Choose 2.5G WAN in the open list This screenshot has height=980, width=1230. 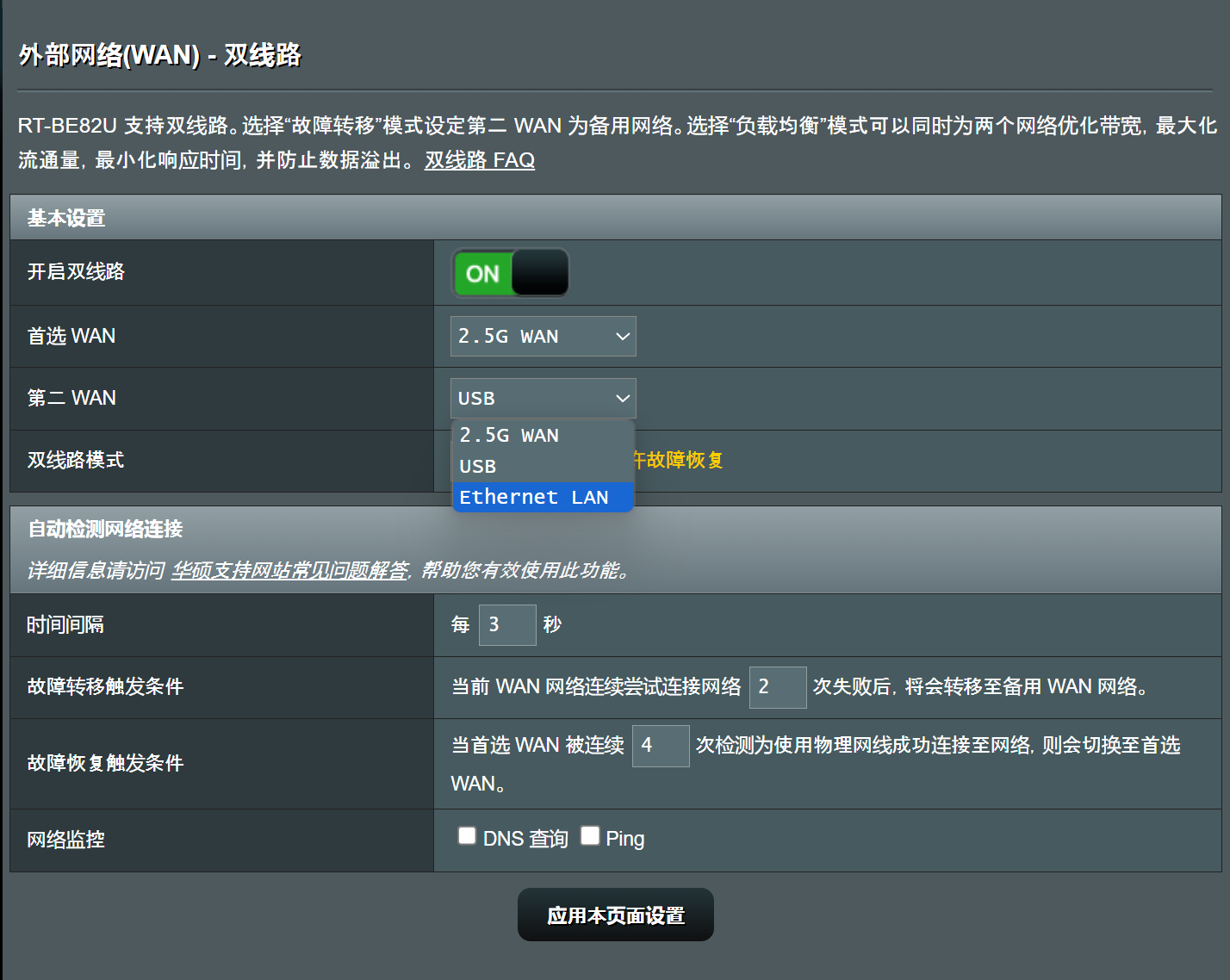[x=510, y=436]
